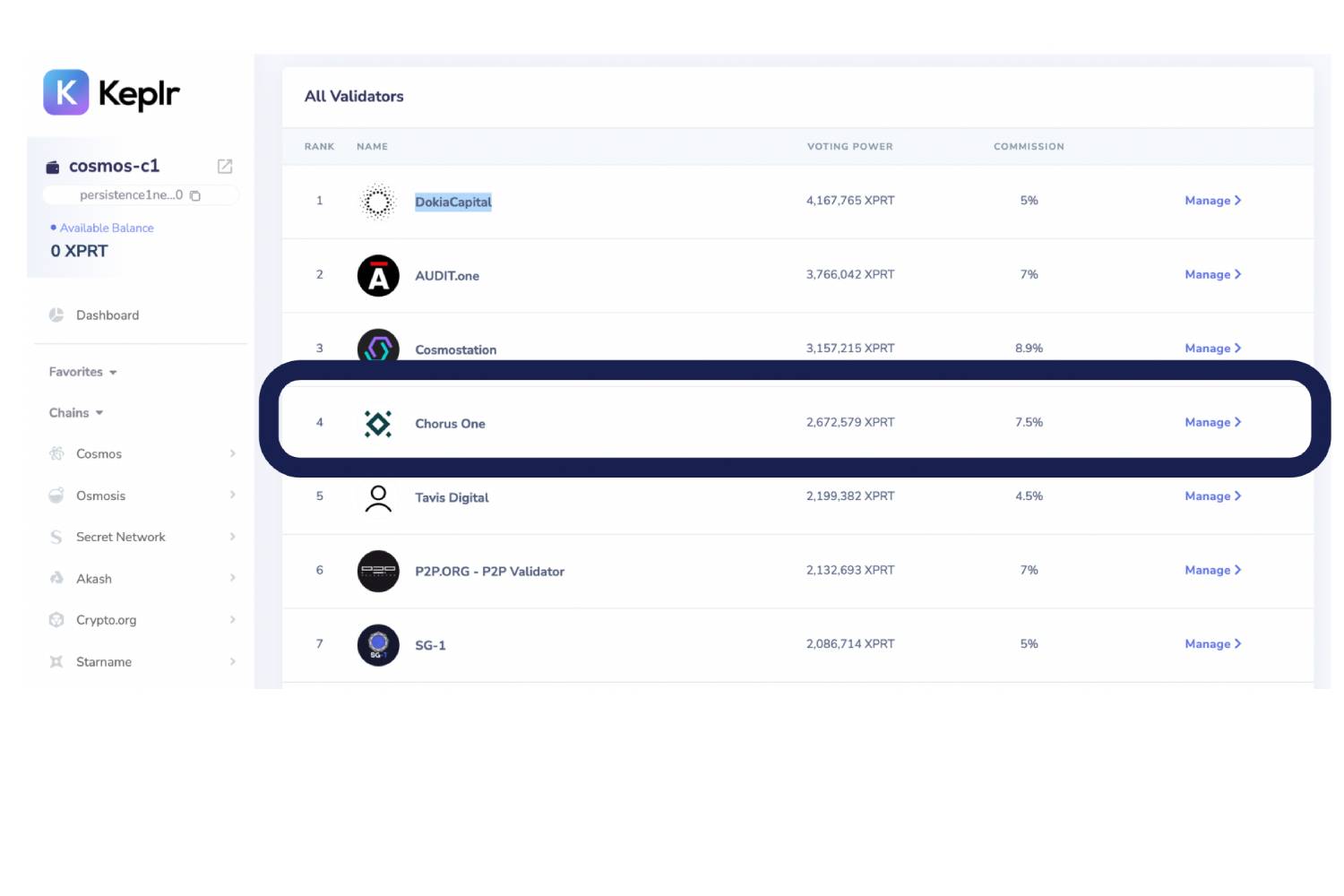Click the Chorus One validator name

coord(450,424)
